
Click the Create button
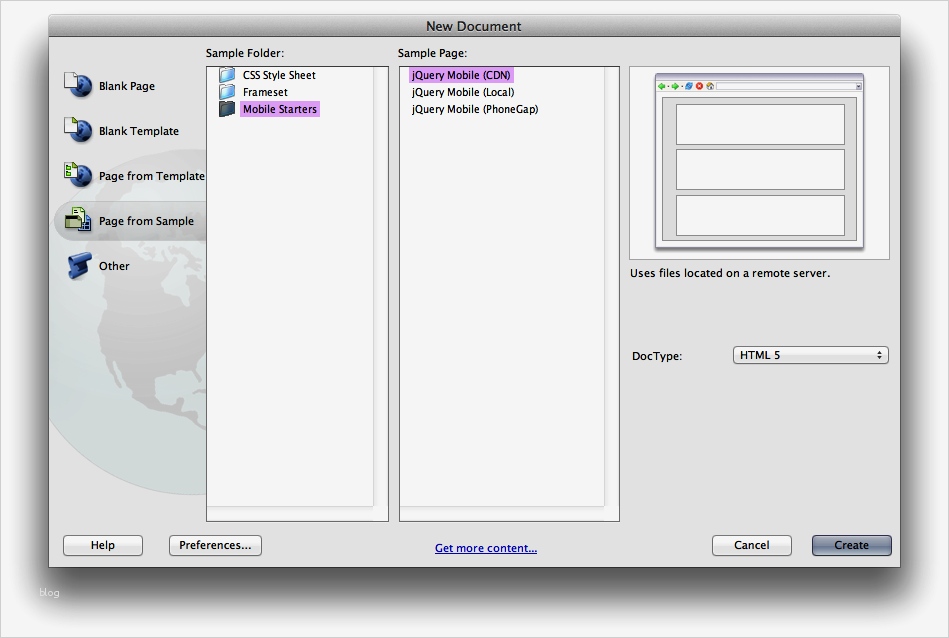tap(851, 545)
